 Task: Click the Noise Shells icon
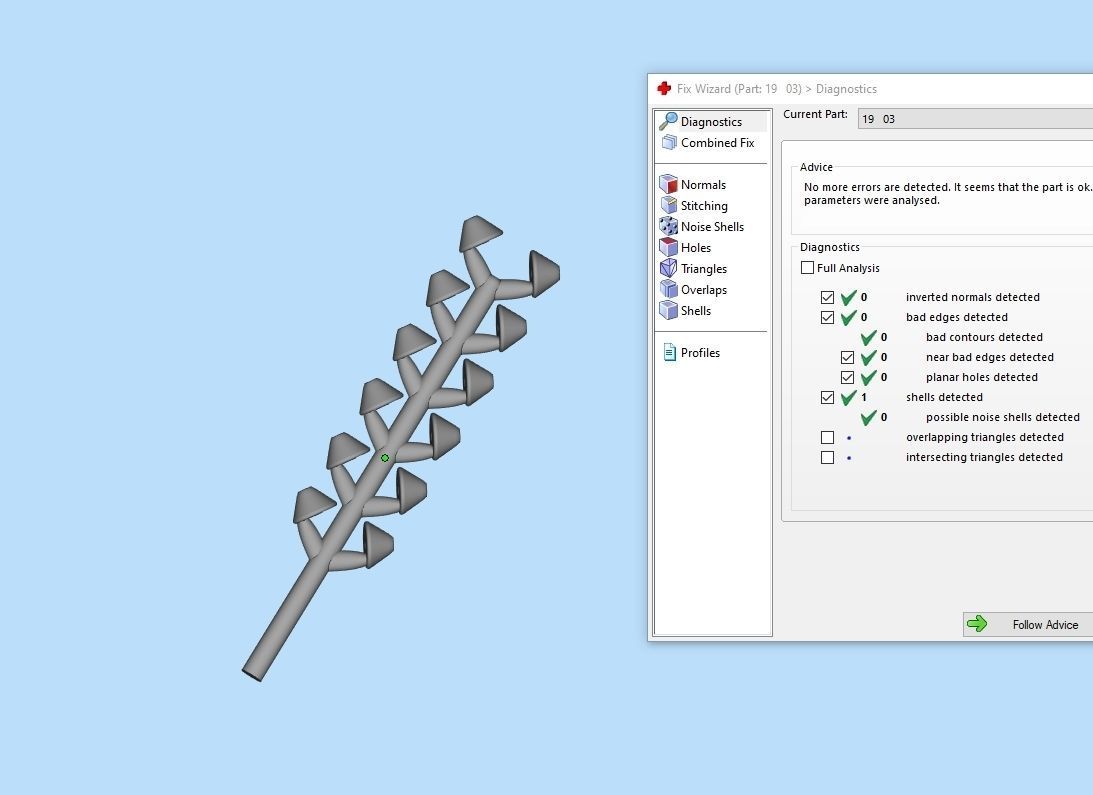668,226
